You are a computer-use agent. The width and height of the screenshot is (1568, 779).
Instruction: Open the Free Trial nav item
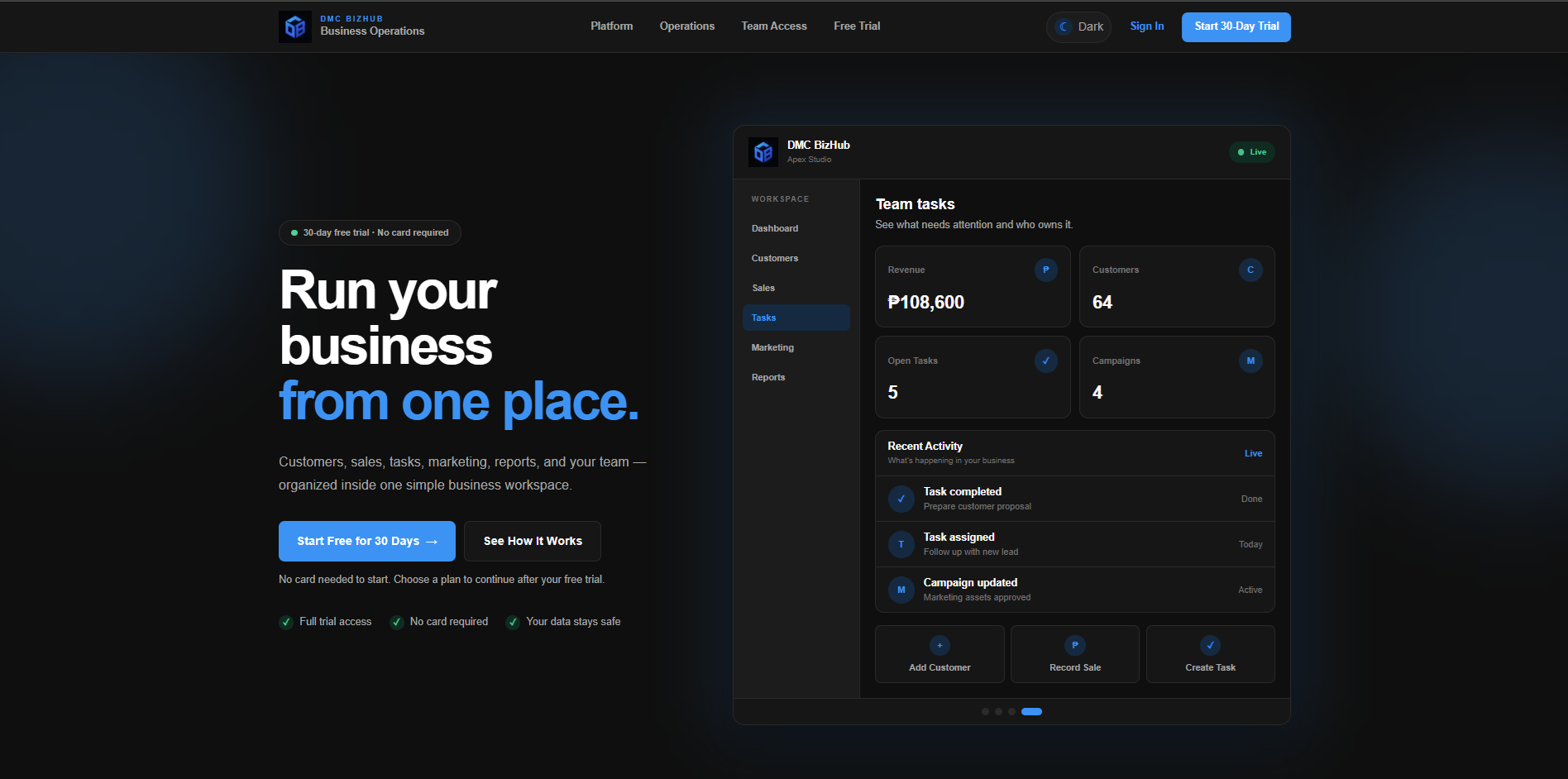[x=857, y=26]
